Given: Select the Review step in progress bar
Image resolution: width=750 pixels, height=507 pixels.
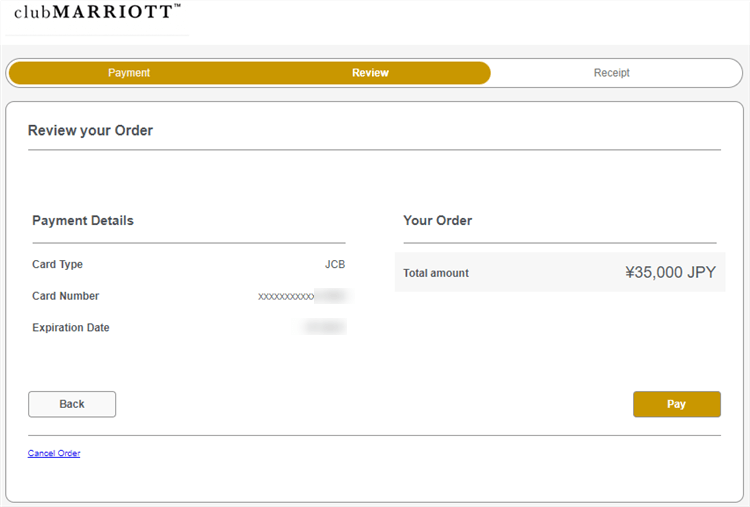Looking at the screenshot, I should pyautogui.click(x=370, y=73).
